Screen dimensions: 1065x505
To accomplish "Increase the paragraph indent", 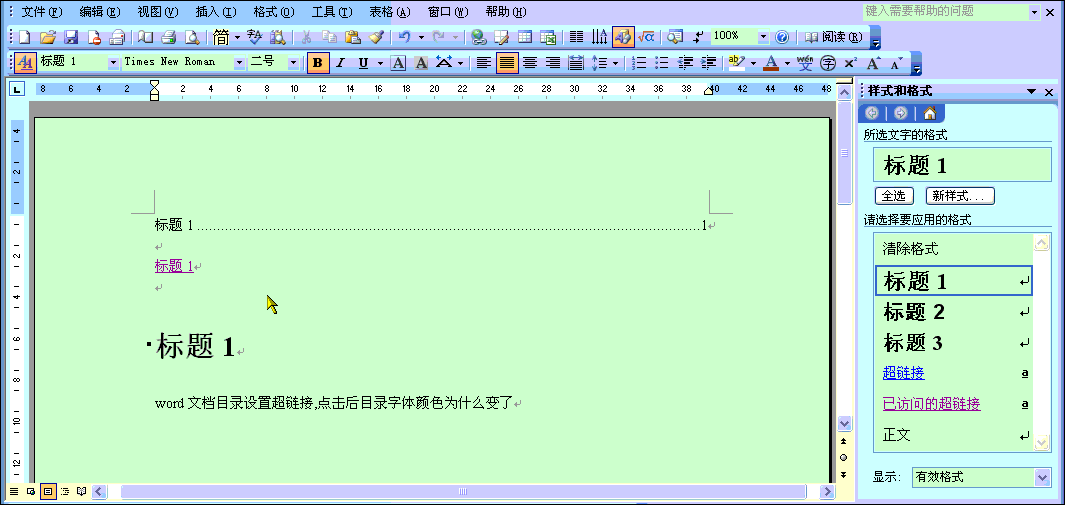I will (708, 63).
